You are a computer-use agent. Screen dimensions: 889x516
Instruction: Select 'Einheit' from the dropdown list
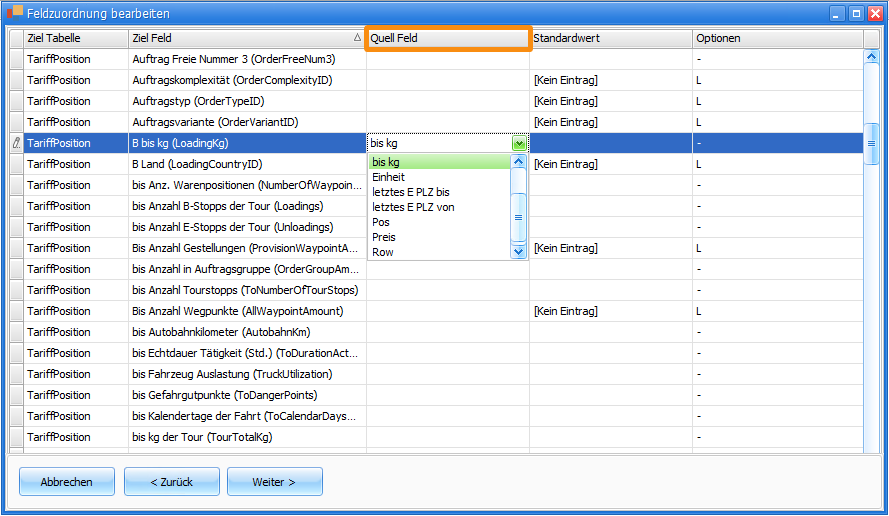click(389, 177)
